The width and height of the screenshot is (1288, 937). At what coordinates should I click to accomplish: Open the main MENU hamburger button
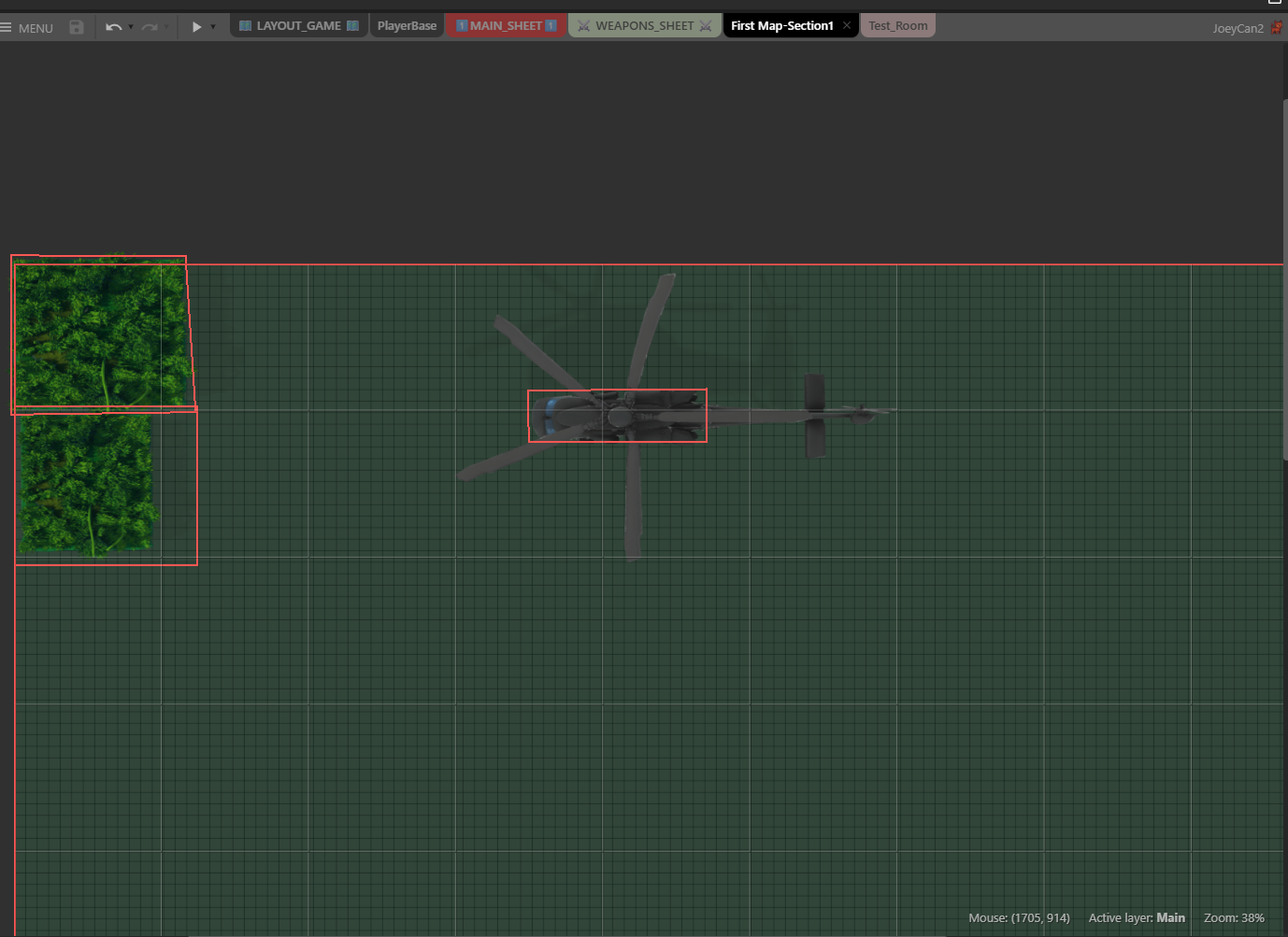tap(26, 28)
